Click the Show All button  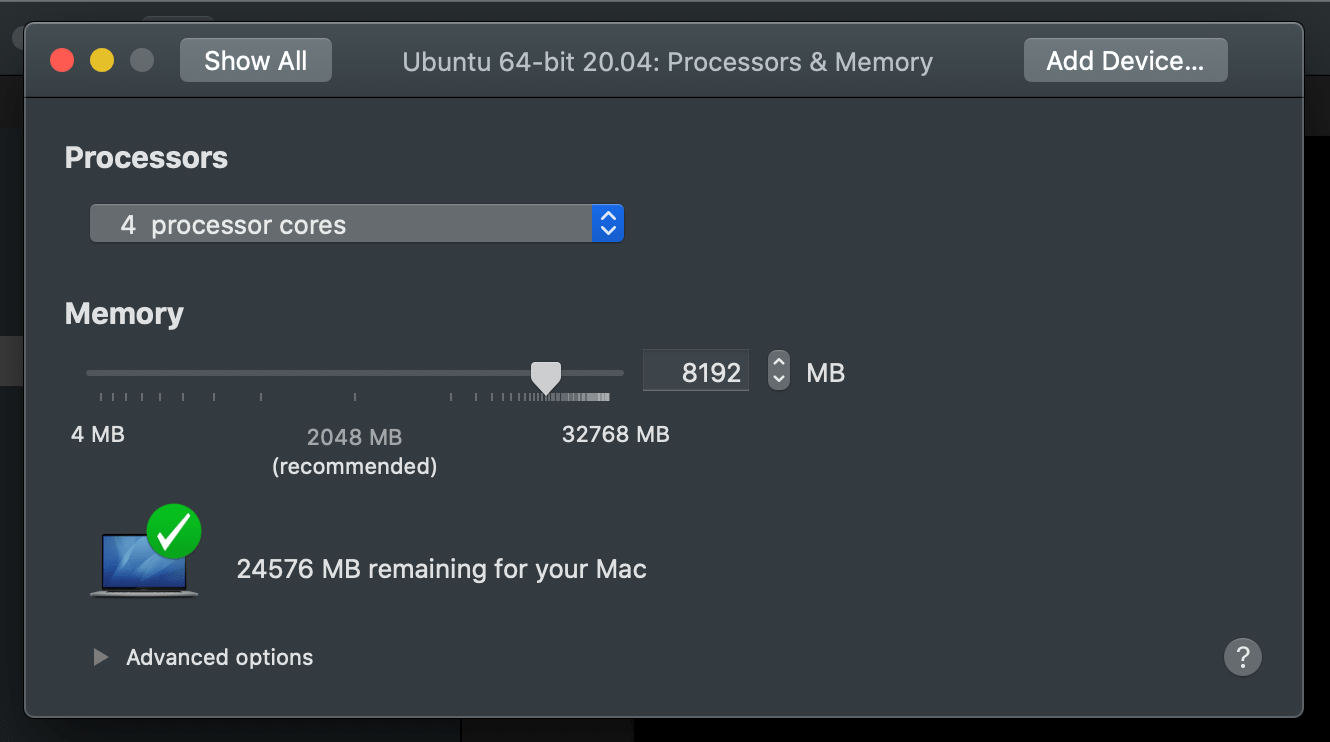tap(255, 61)
